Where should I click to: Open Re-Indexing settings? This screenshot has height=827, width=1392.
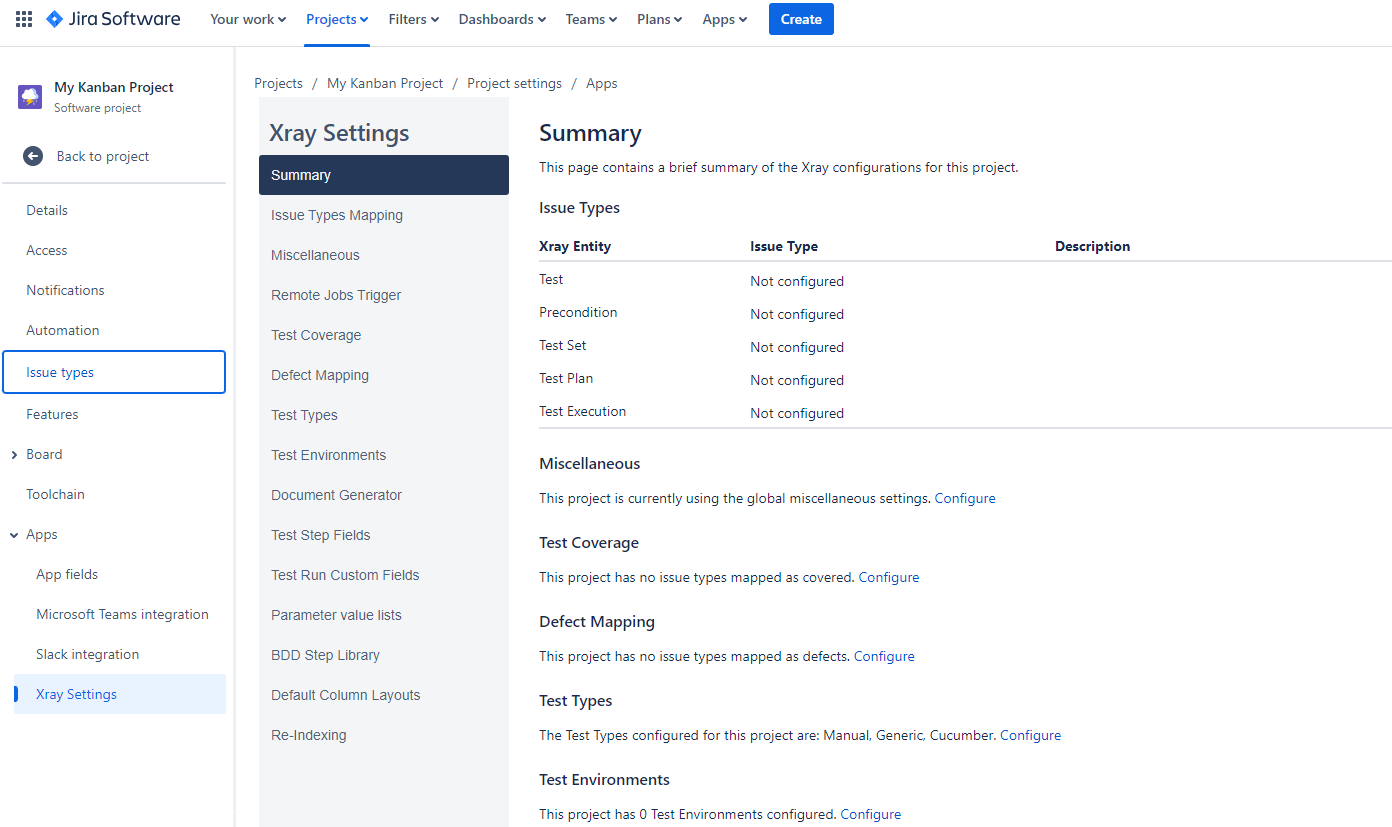pyautogui.click(x=384, y=735)
